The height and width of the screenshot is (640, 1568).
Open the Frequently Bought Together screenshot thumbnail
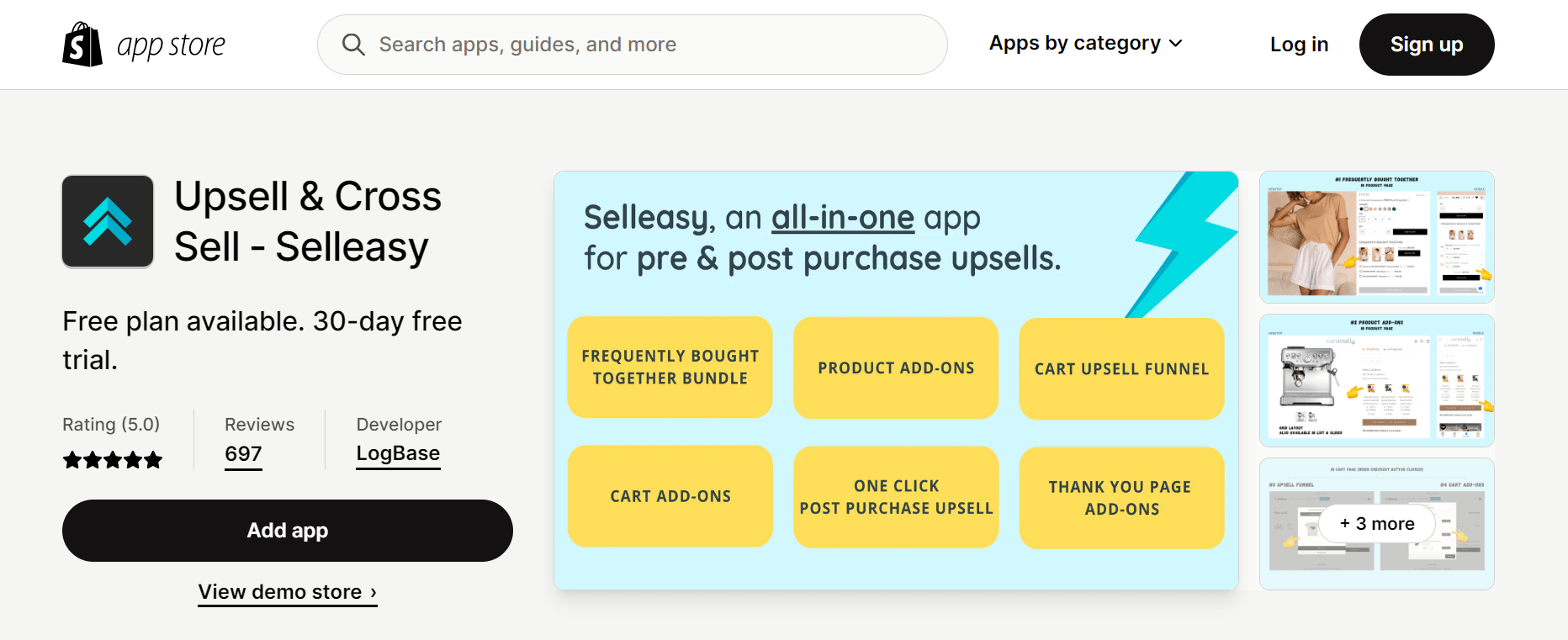pos(1376,237)
